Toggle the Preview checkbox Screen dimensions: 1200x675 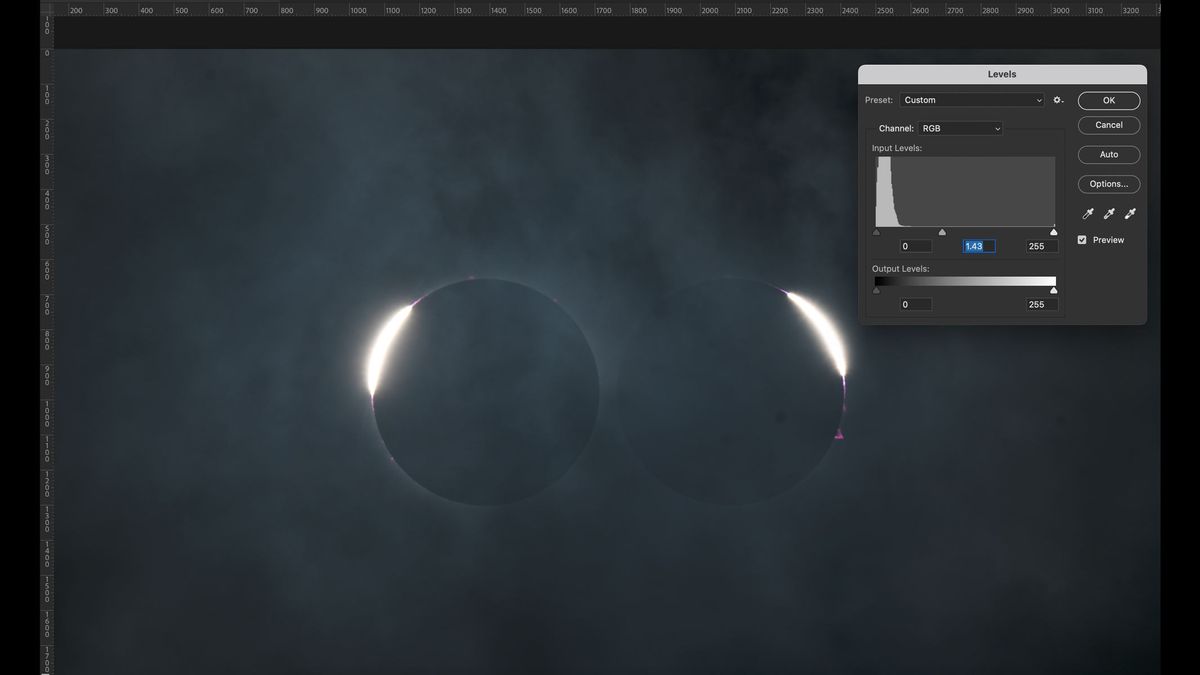(x=1082, y=240)
